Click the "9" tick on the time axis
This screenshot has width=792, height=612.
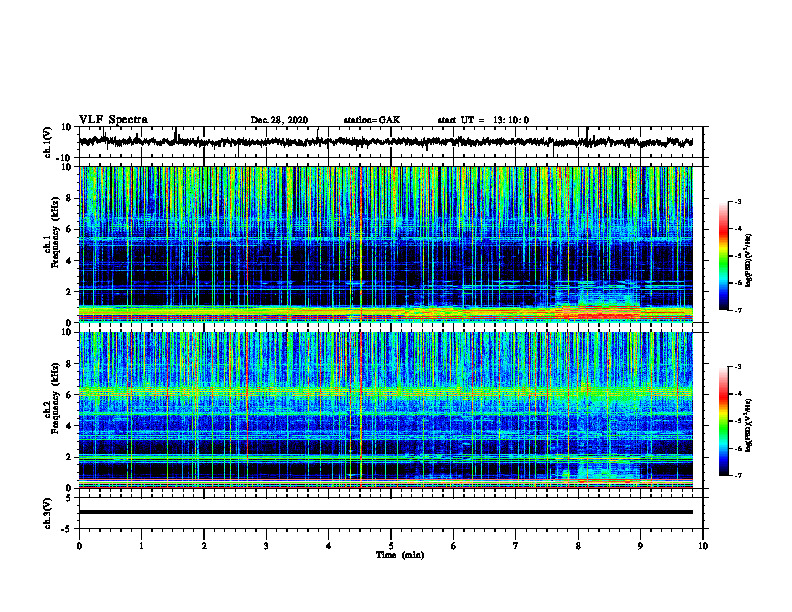[640, 546]
